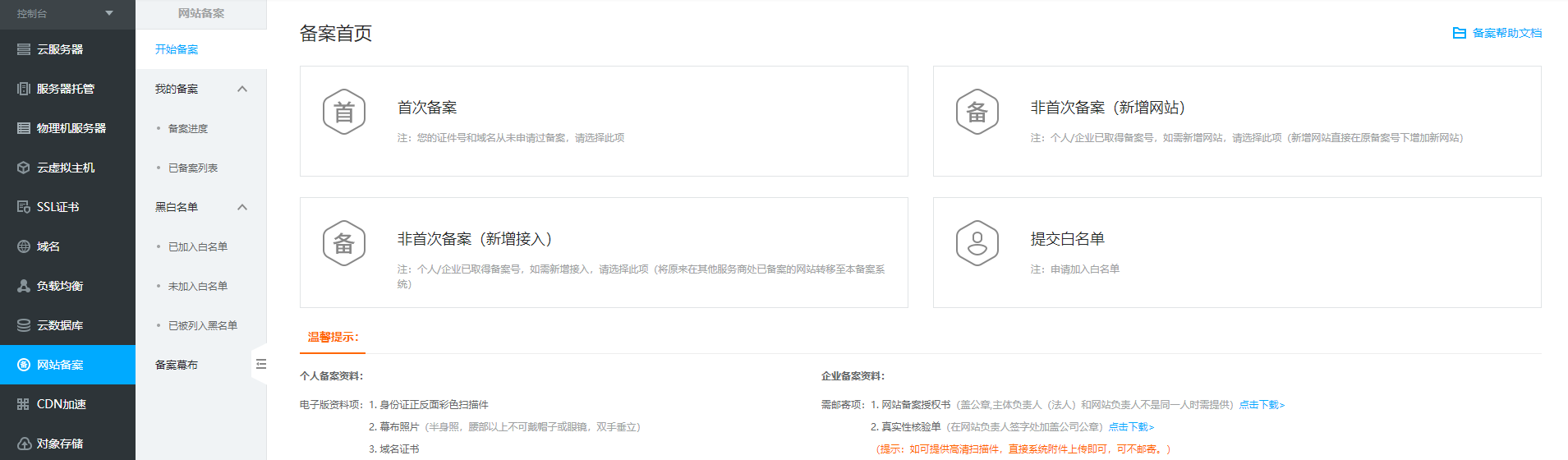This screenshot has height=460, width=1568.
Task: Open 备案进度 submenu item
Action: [188, 128]
